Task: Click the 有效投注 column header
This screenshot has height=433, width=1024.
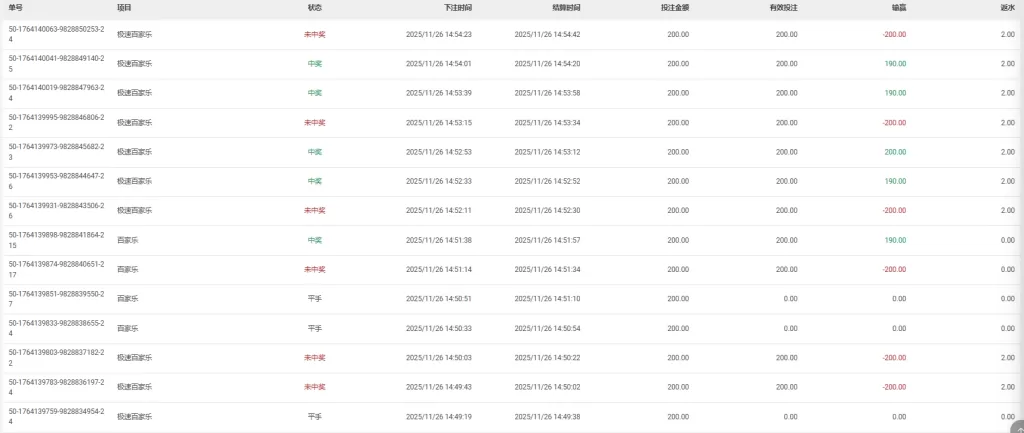Action: 783,7
